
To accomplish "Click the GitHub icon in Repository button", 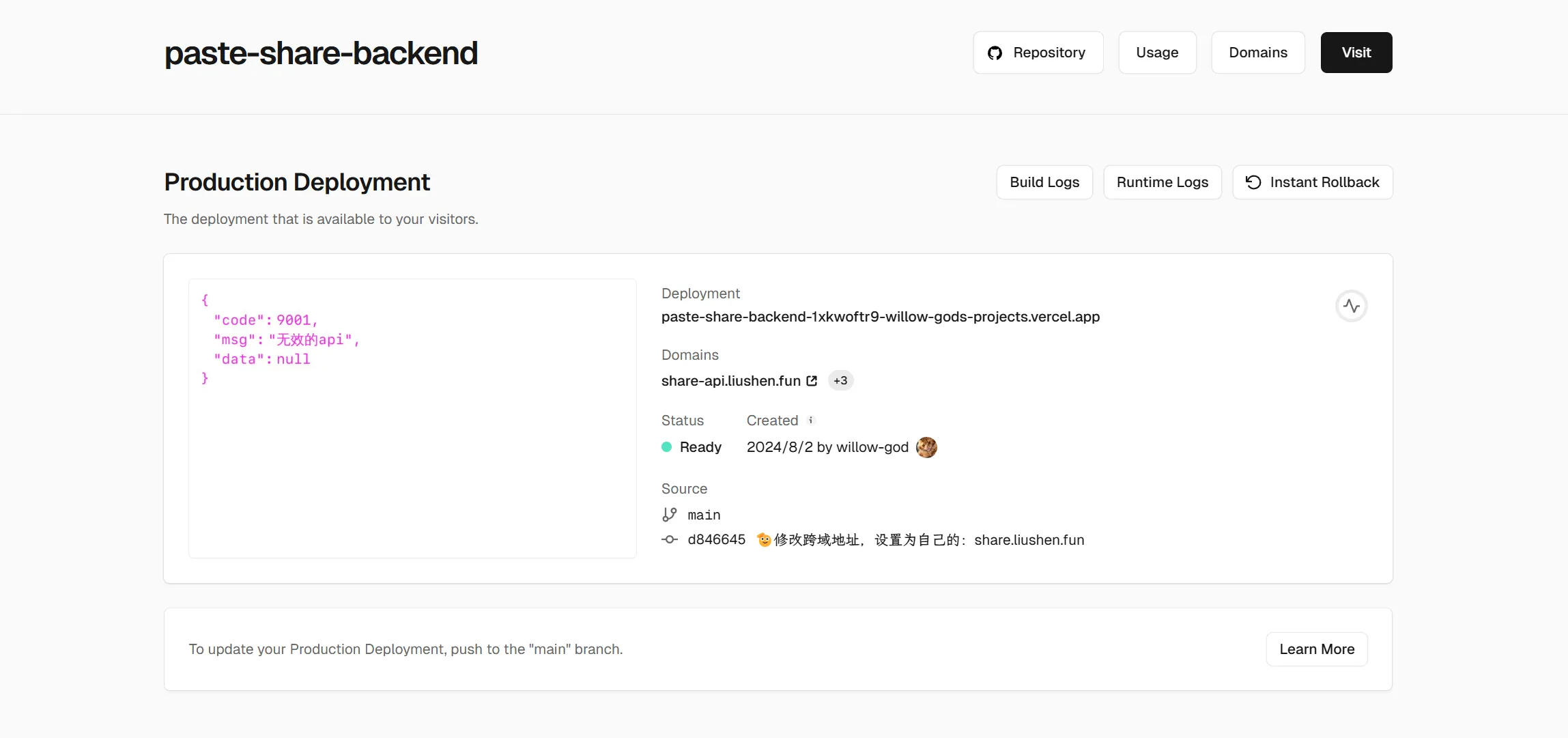I will point(995,53).
